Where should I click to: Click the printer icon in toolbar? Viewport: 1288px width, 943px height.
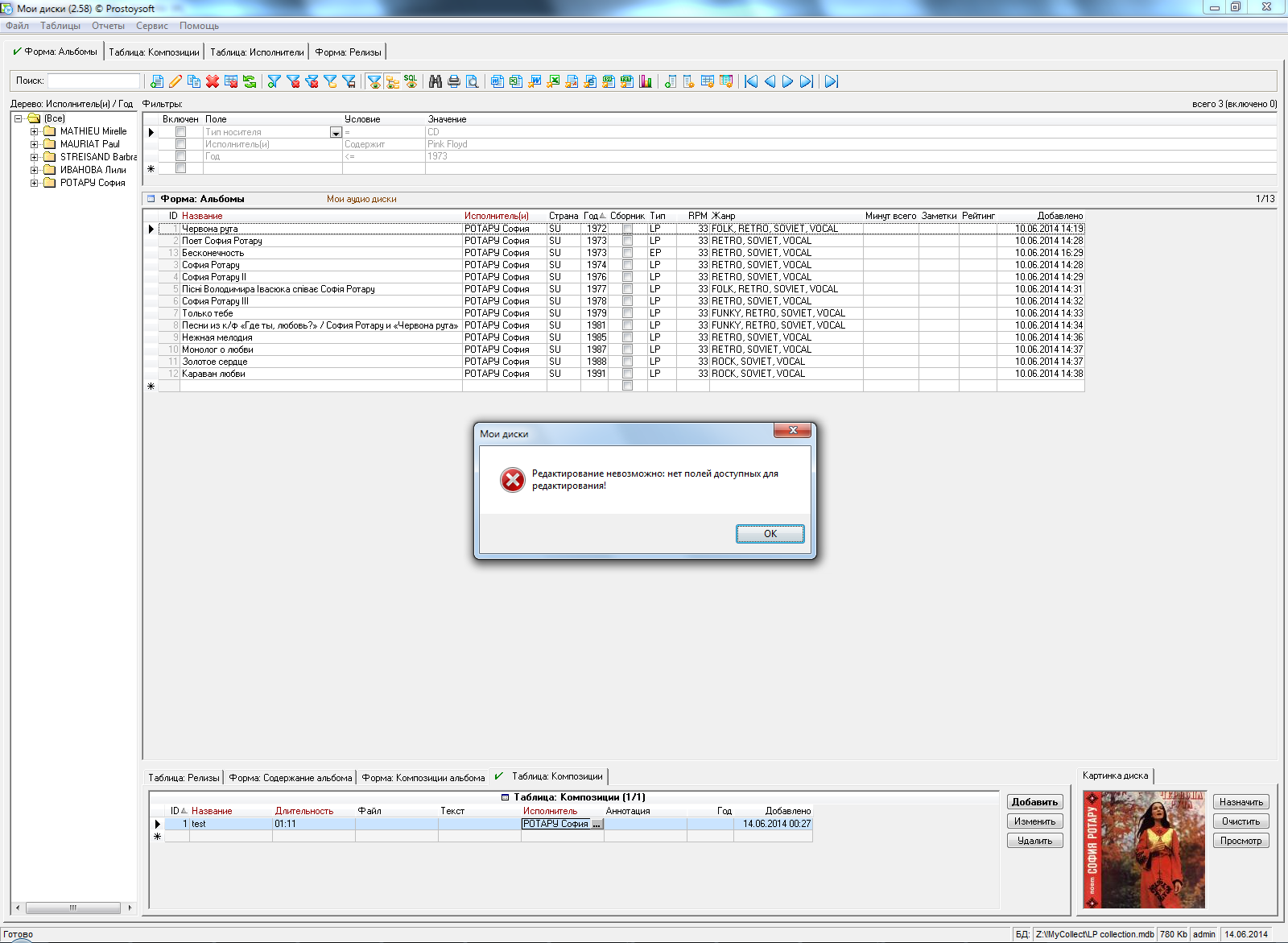pyautogui.click(x=454, y=81)
